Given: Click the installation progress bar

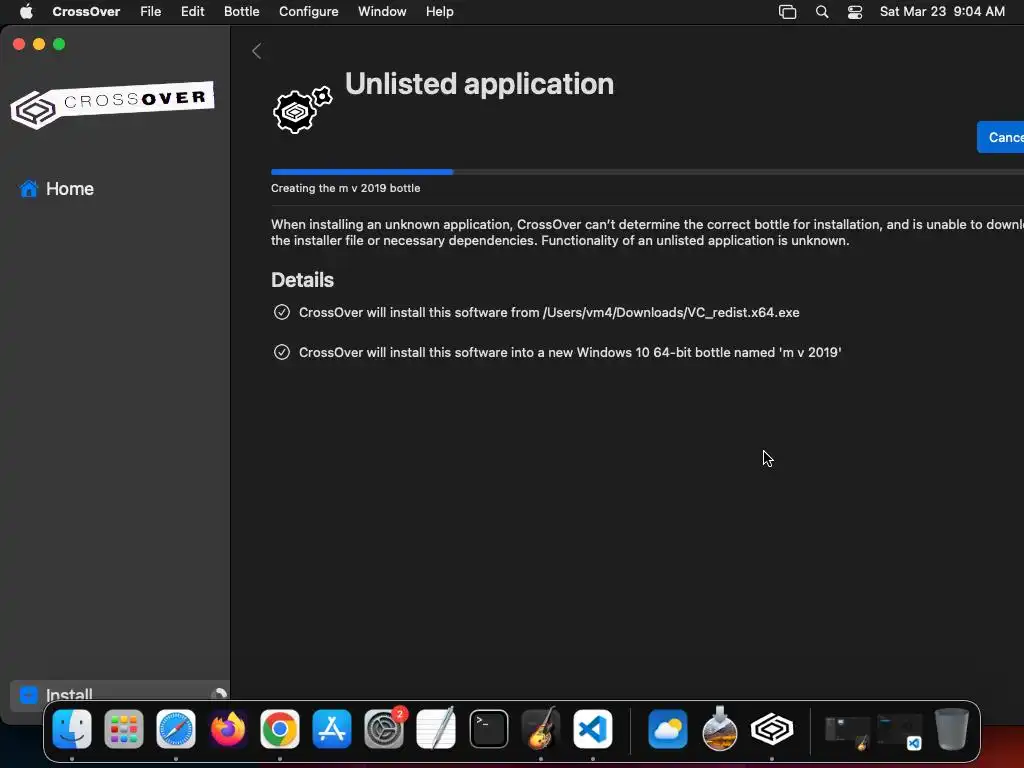Looking at the screenshot, I should (647, 172).
